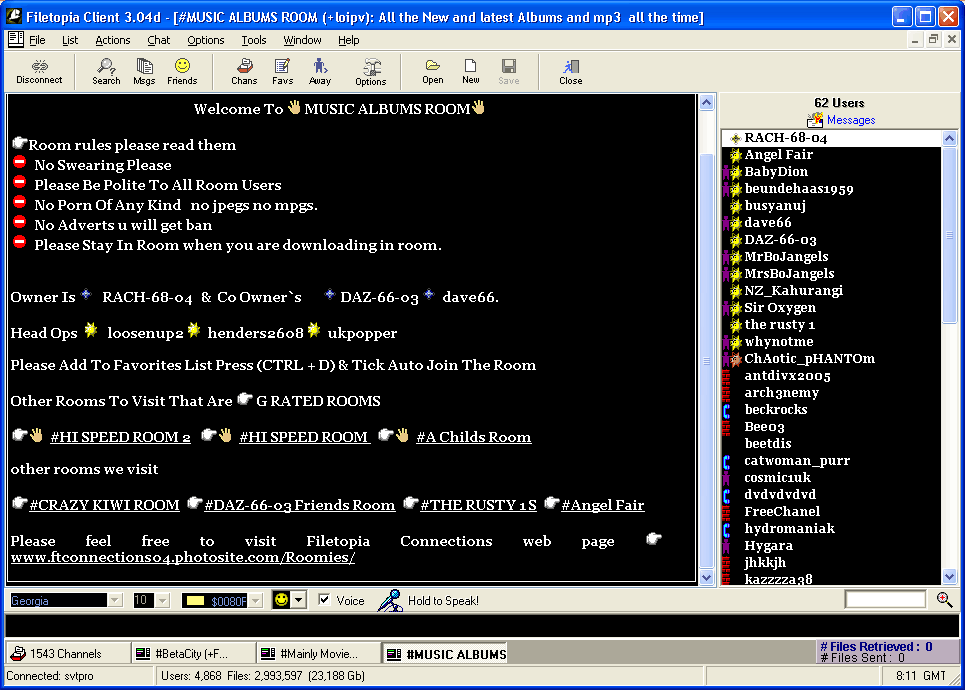Click the magnifier icon beside search box

coord(944,600)
